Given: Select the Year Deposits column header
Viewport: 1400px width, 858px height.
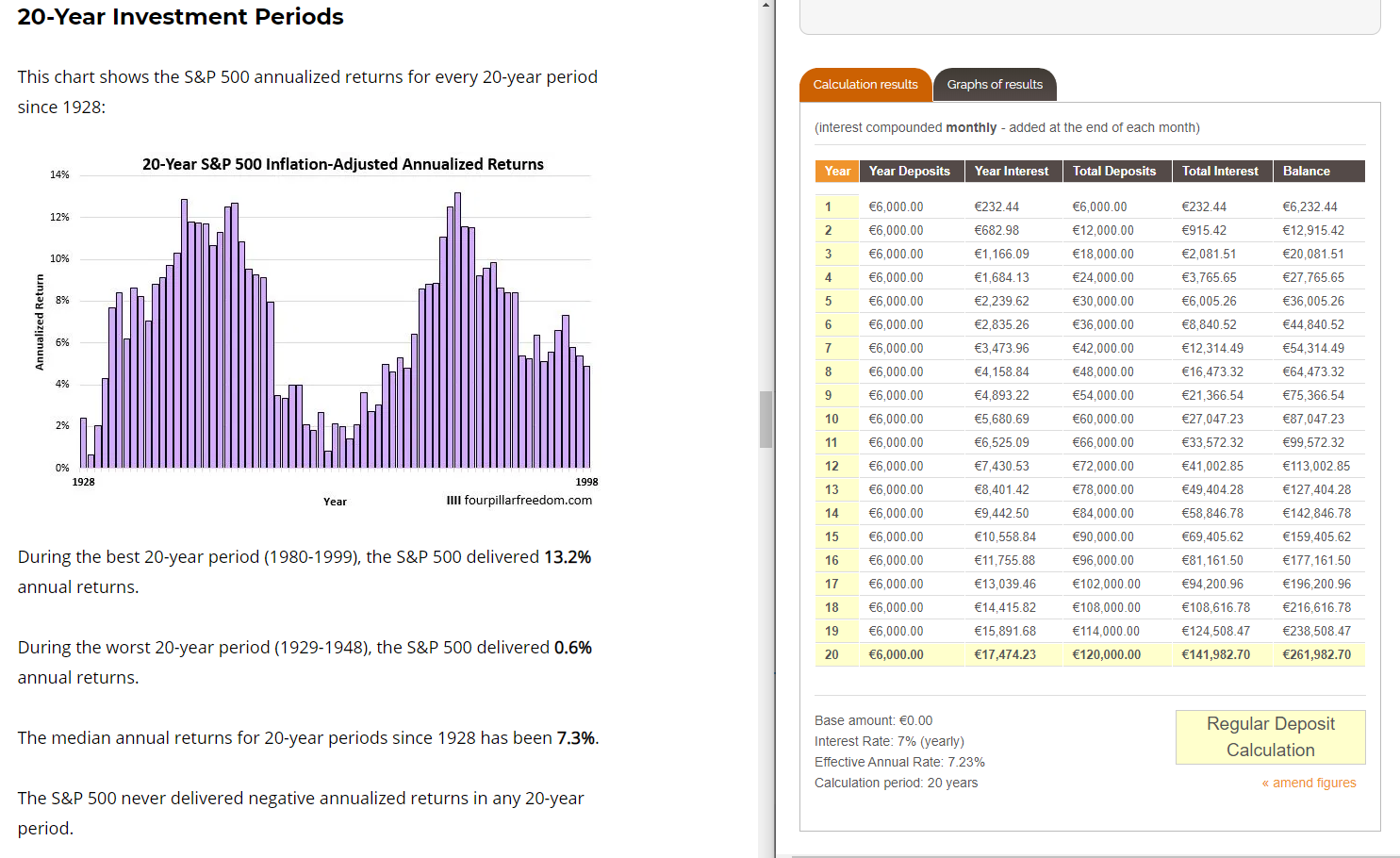Looking at the screenshot, I should point(910,171).
